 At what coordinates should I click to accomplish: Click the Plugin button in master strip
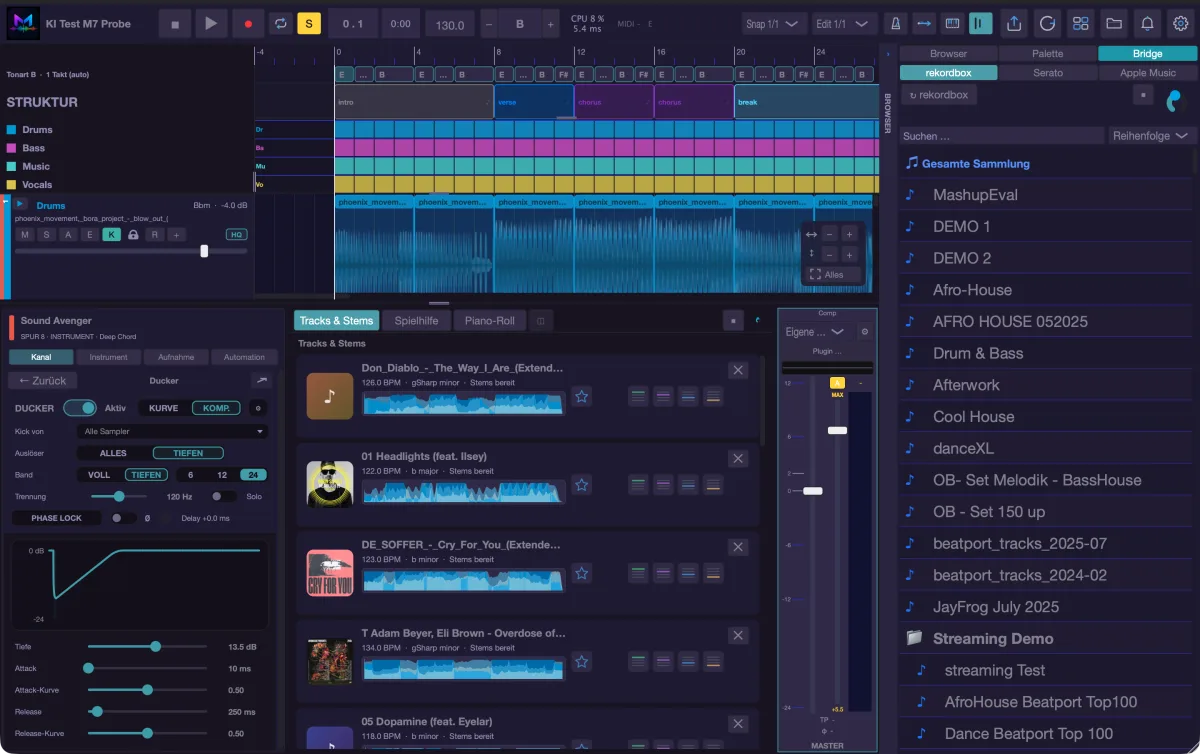tap(827, 352)
